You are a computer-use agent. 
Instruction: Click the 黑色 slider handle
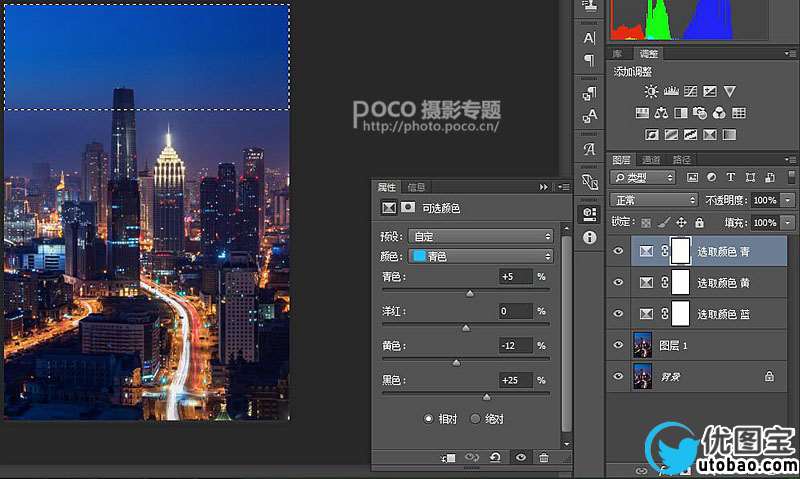[x=487, y=396]
